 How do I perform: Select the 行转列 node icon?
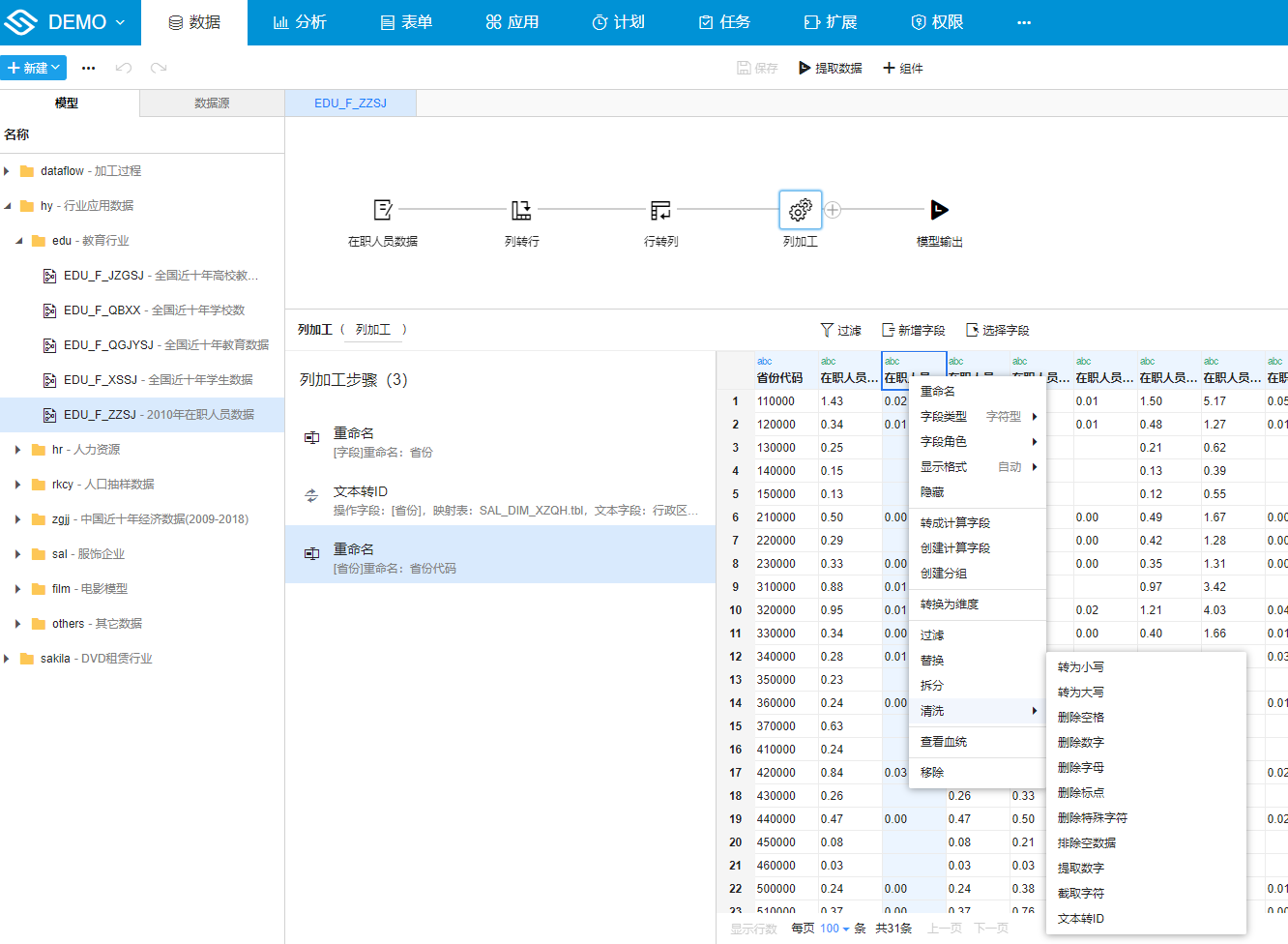(x=660, y=210)
